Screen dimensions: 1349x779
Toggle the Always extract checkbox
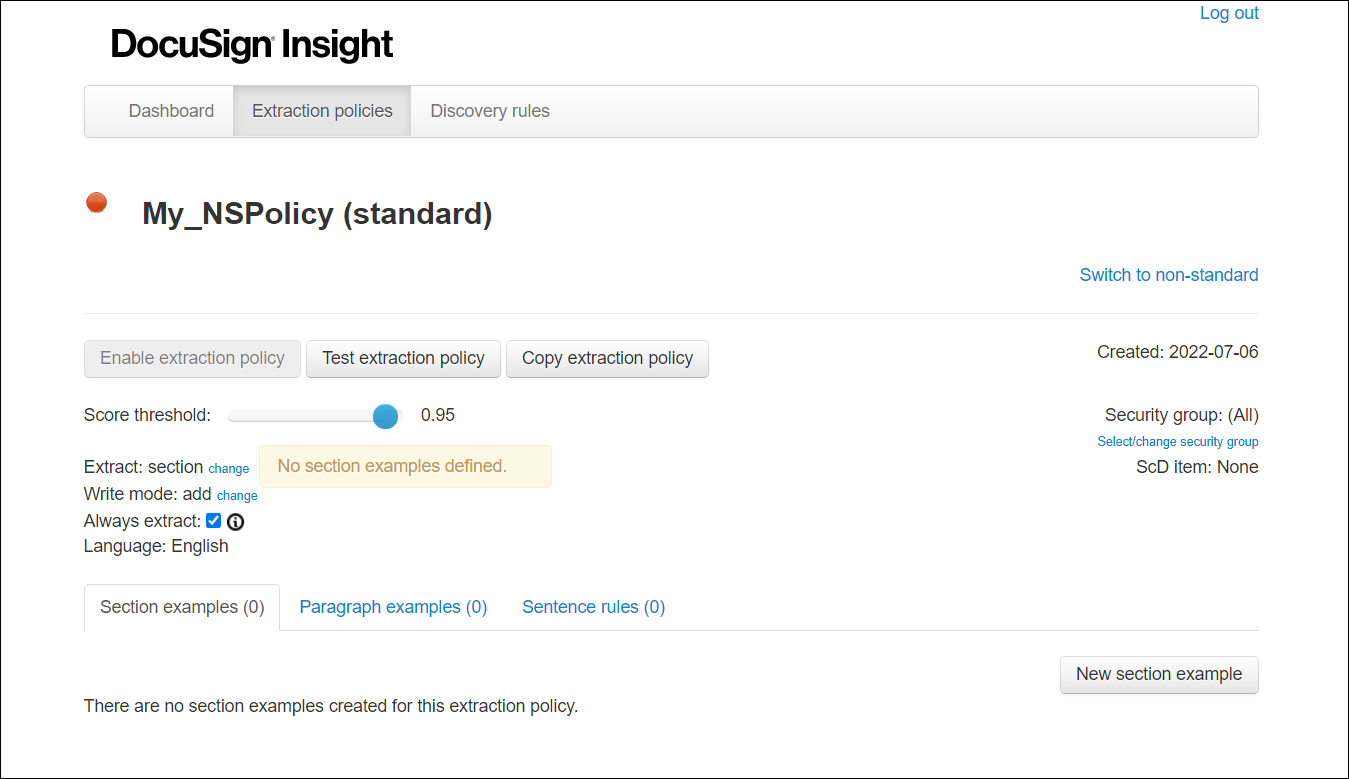(x=213, y=520)
